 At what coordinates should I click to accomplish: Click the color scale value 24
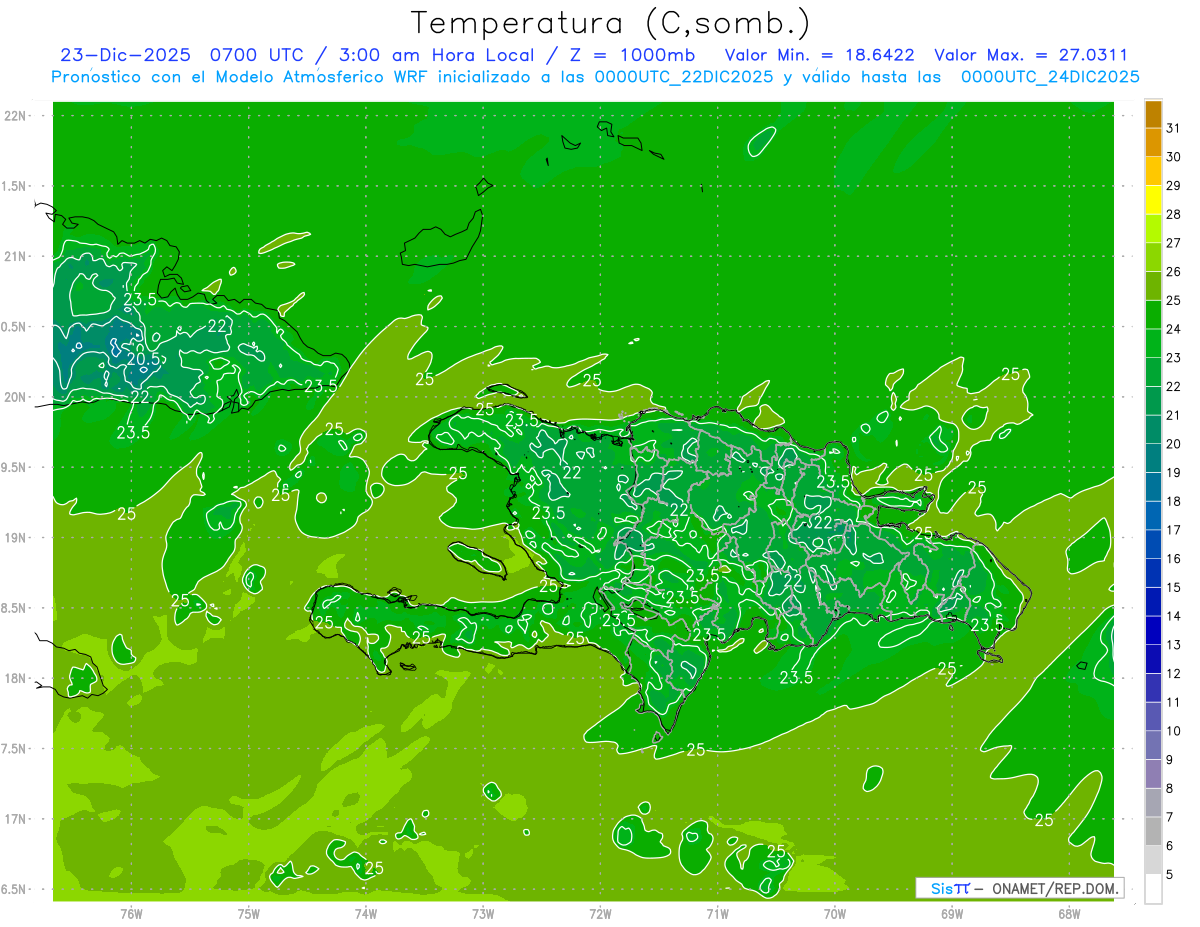coord(1174,329)
